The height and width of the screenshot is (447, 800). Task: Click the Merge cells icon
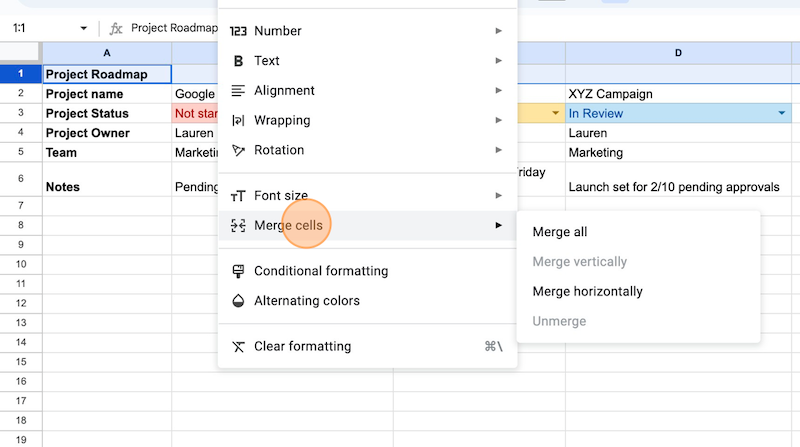[x=238, y=226]
